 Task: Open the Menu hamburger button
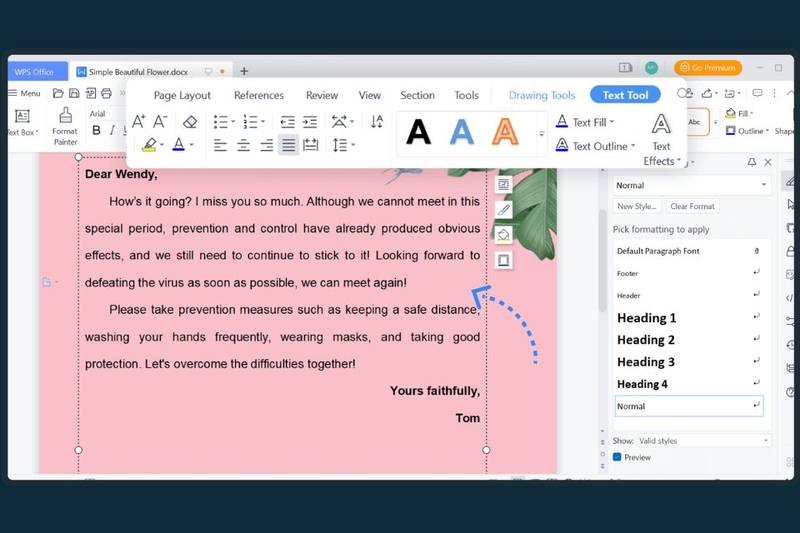coord(24,93)
